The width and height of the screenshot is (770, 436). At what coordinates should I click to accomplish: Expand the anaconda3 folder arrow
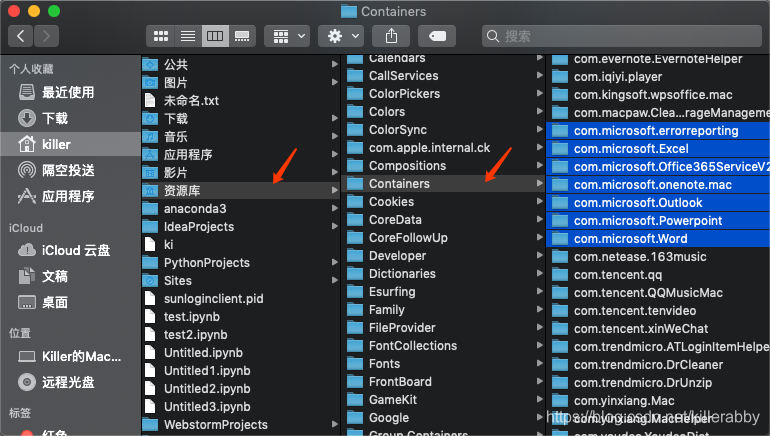point(334,208)
